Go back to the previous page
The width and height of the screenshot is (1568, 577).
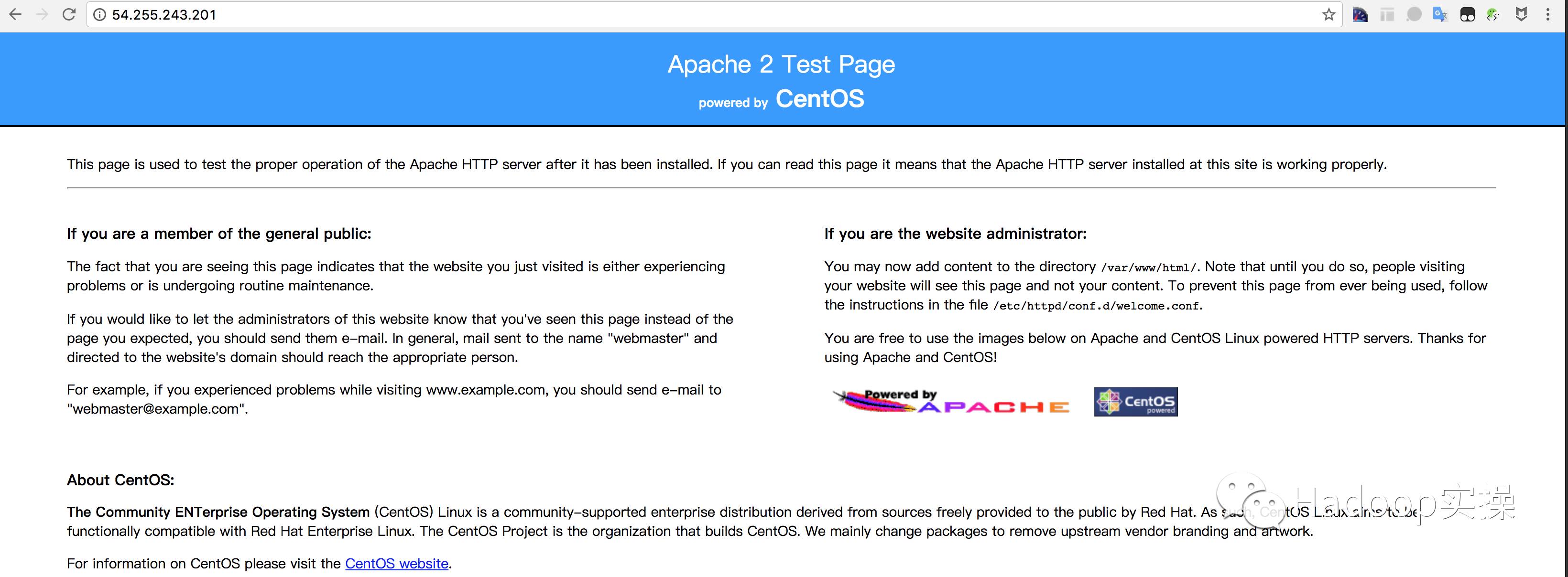(15, 15)
